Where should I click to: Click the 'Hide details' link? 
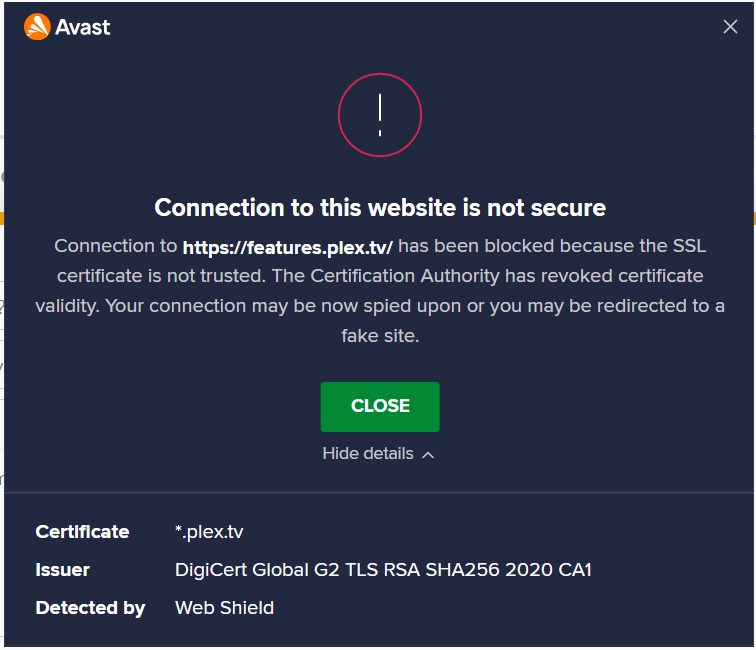[x=368, y=454]
